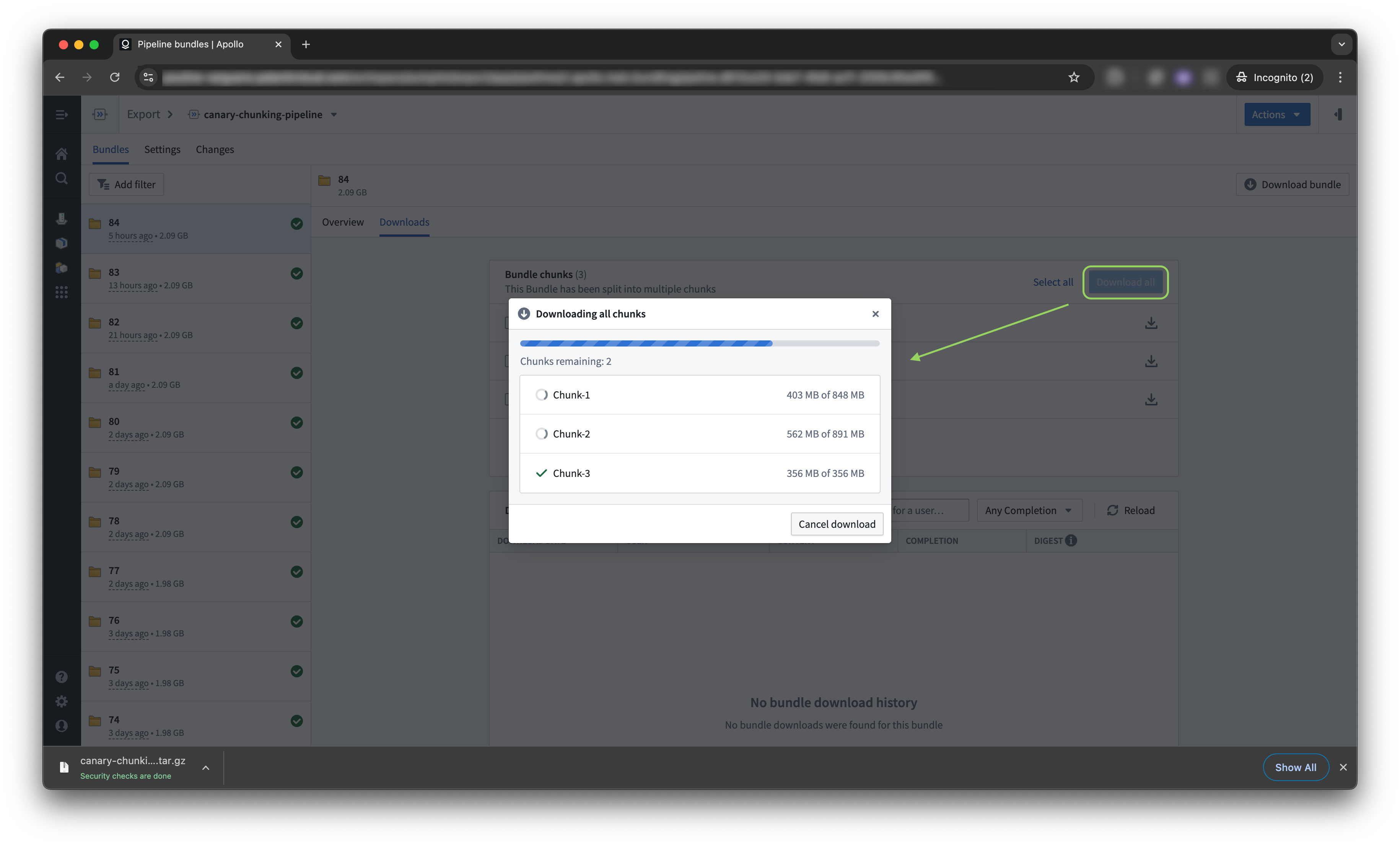1400x846 pixels.
Task: Click Cancel download button
Action: [x=836, y=524]
